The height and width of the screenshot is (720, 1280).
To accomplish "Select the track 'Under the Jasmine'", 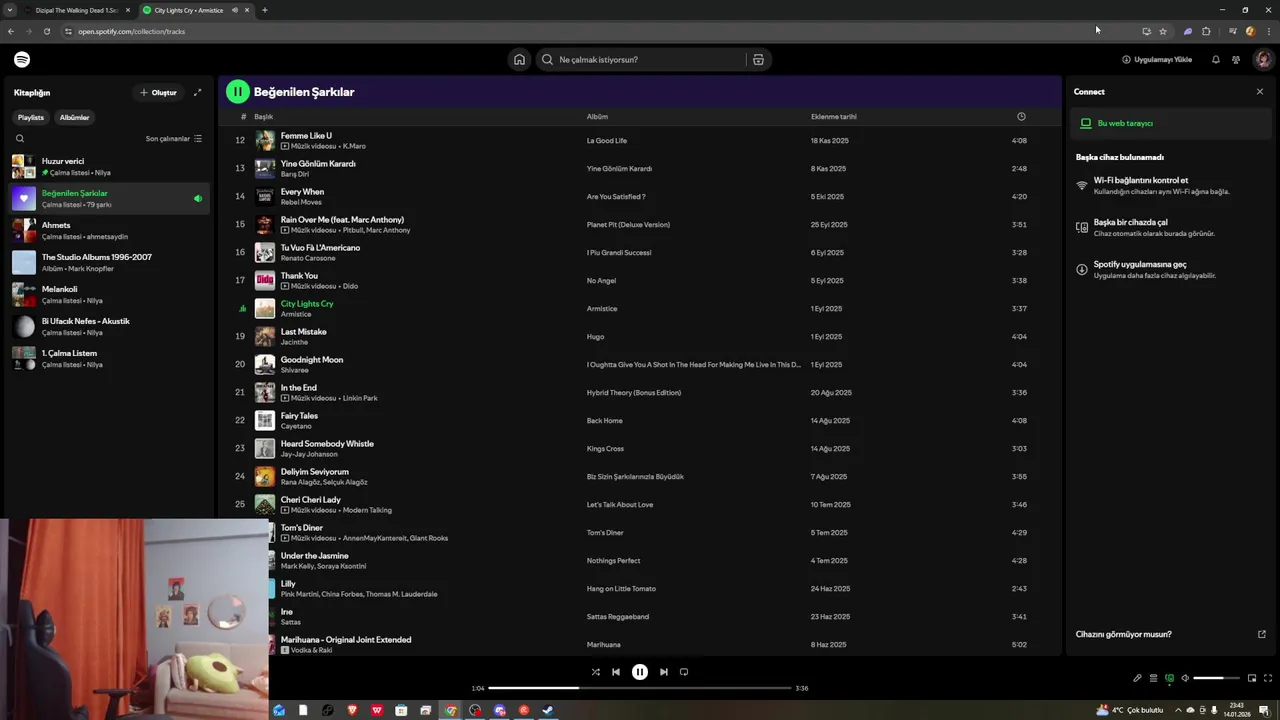I will coord(315,556).
